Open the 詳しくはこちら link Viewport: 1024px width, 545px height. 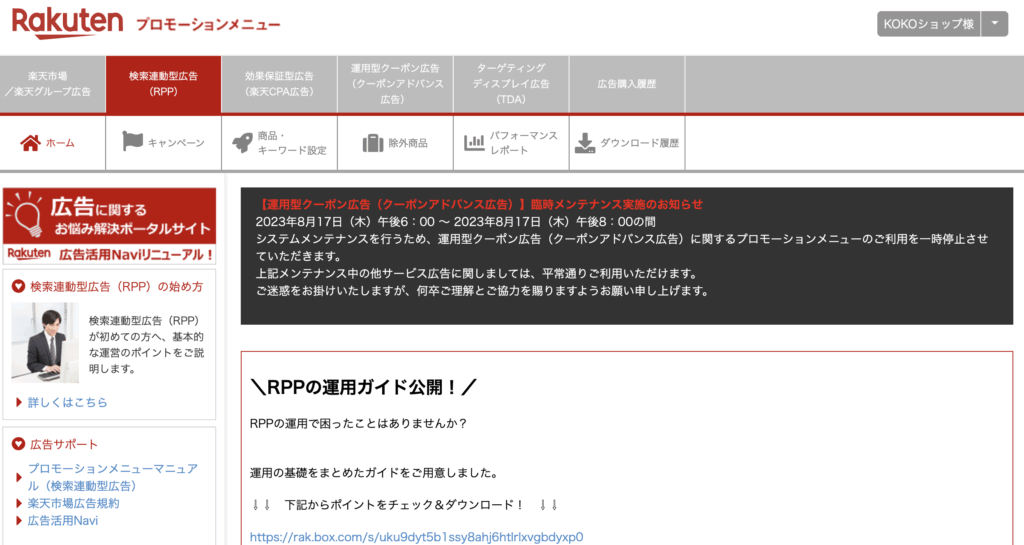67,403
